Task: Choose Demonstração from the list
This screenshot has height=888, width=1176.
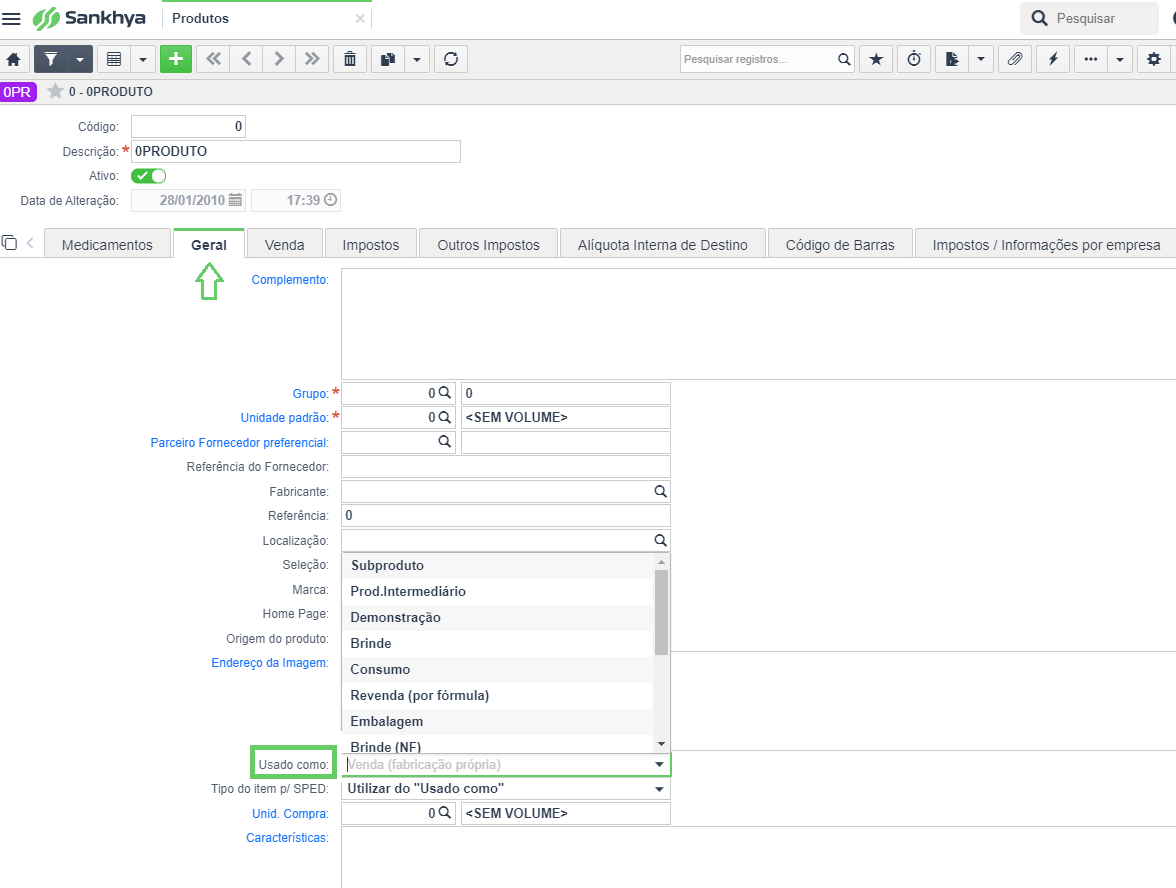Action: coord(498,617)
